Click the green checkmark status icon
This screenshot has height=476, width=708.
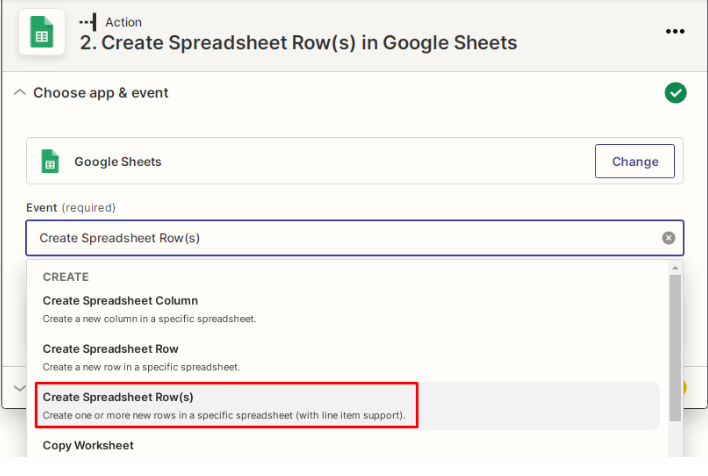tap(675, 93)
